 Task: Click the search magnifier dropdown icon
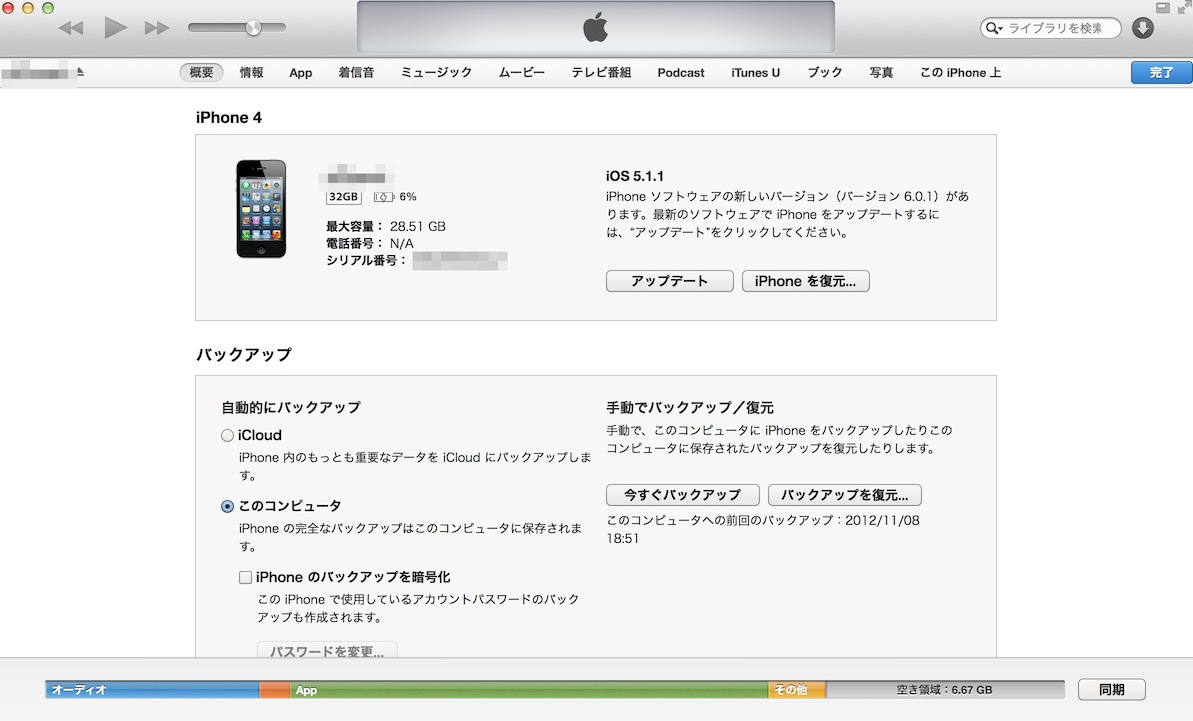[x=994, y=28]
